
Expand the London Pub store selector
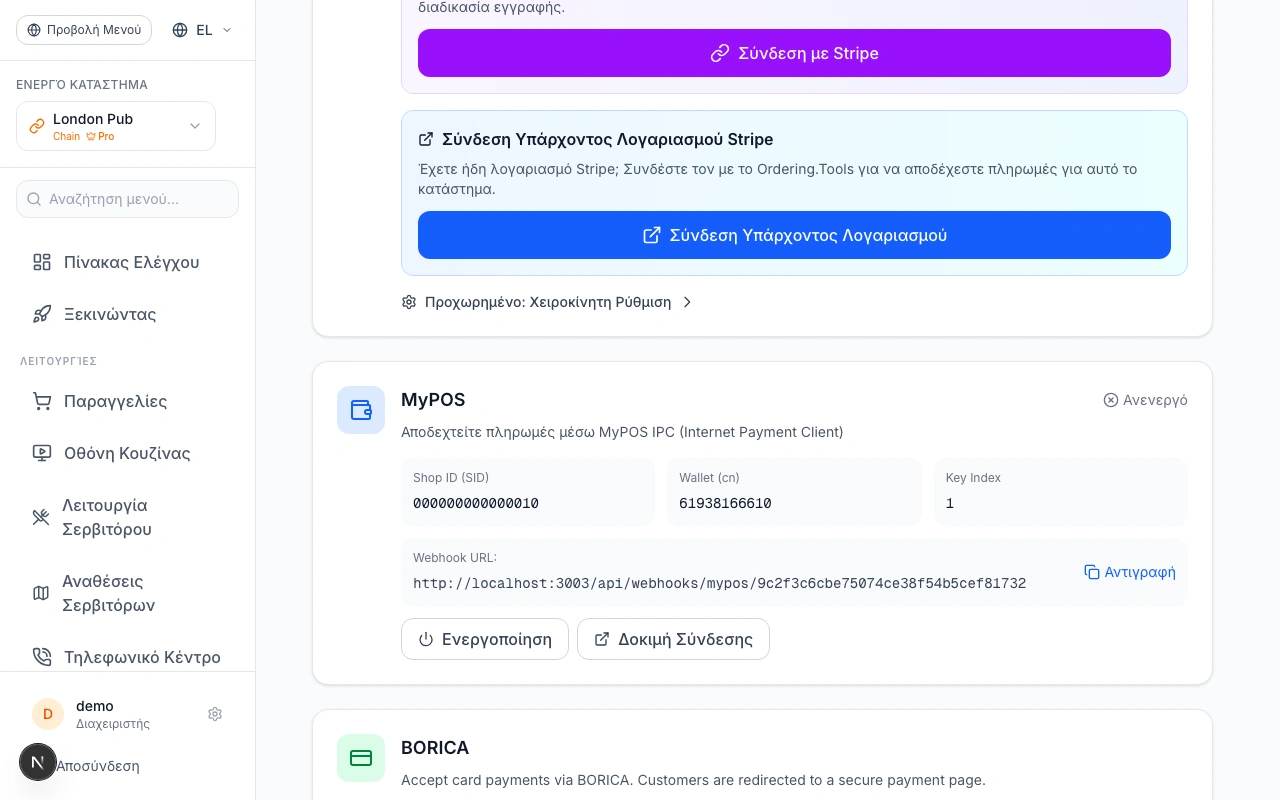[116, 126]
